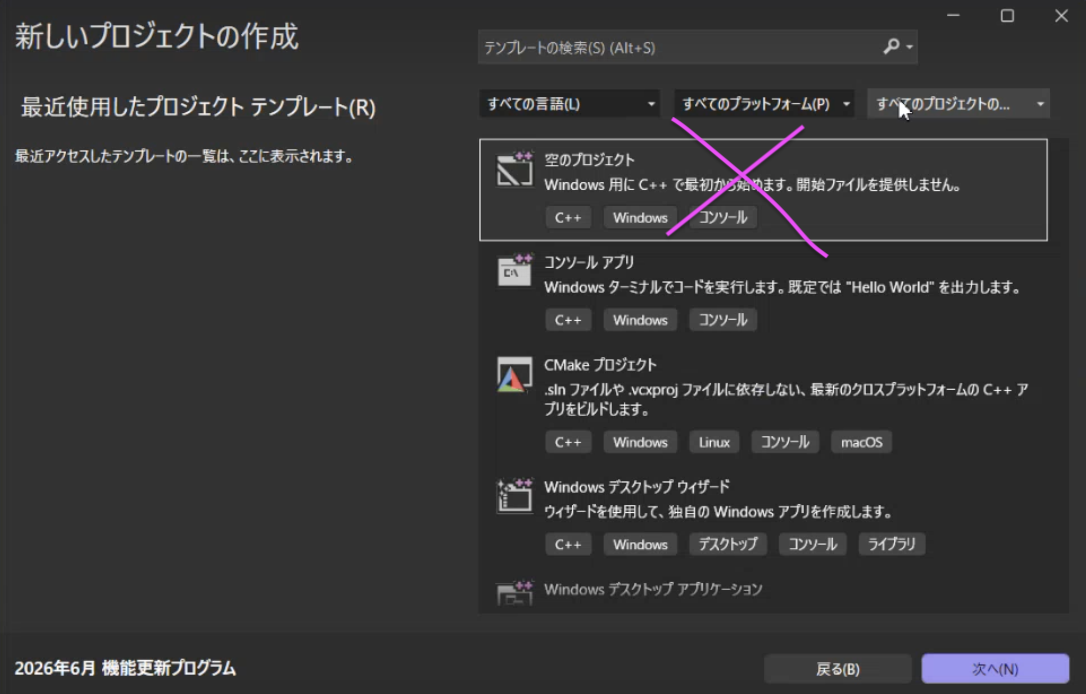
Task: Click the ウィザードを使用して description text
Action: coord(718,512)
